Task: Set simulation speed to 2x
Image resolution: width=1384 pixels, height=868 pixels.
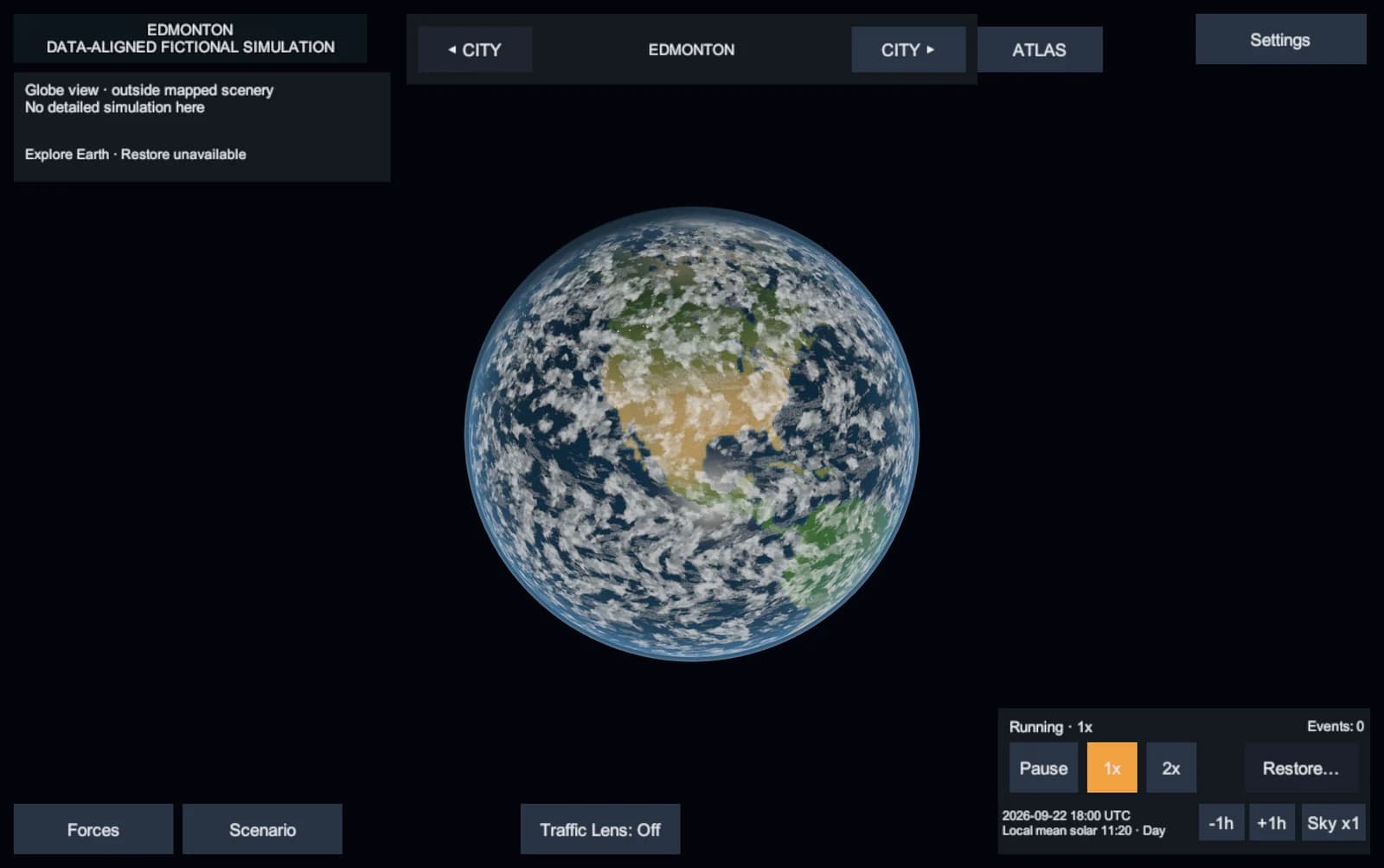Action: click(1171, 768)
